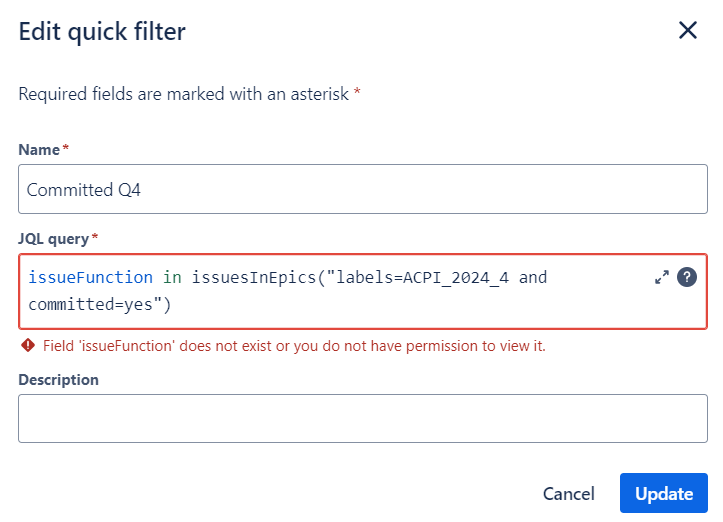
Task: Click the 'and' keyword in JQL query
Action: [533, 278]
